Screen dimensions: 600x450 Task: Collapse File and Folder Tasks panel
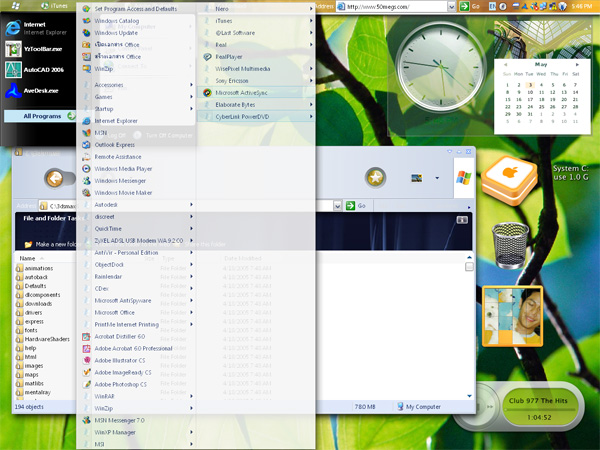click(x=462, y=220)
